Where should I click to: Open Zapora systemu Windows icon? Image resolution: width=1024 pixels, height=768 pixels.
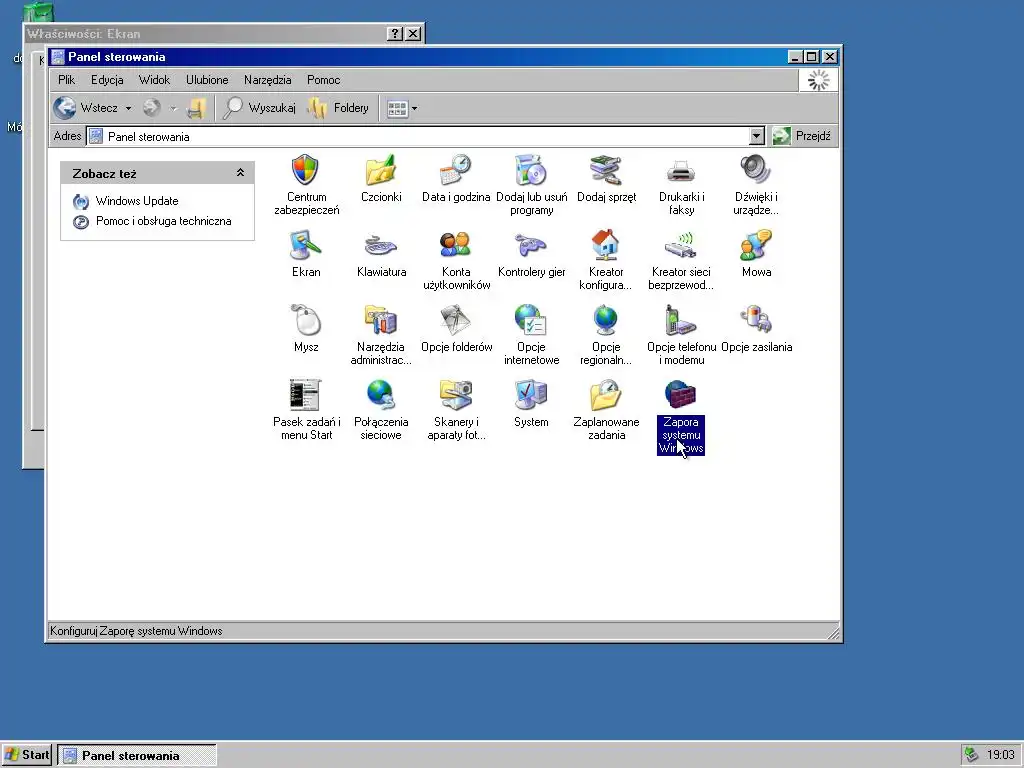680,416
